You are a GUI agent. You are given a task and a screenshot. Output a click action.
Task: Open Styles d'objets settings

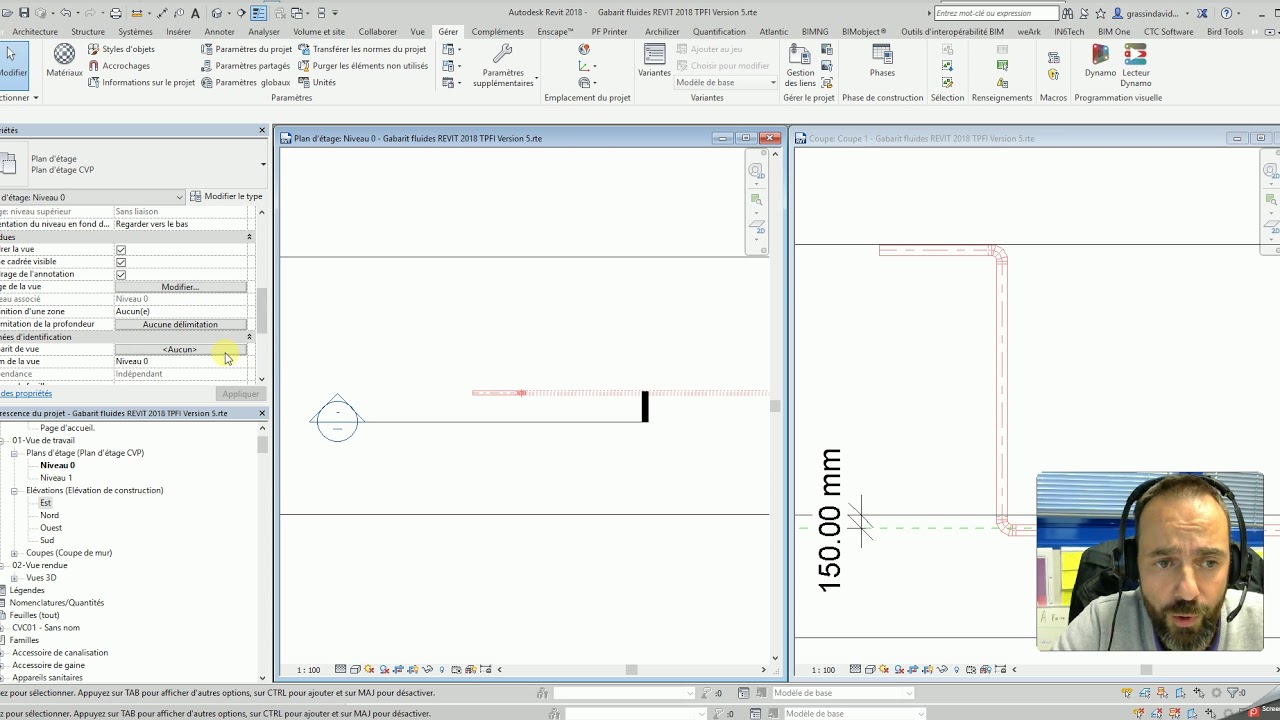[121, 49]
